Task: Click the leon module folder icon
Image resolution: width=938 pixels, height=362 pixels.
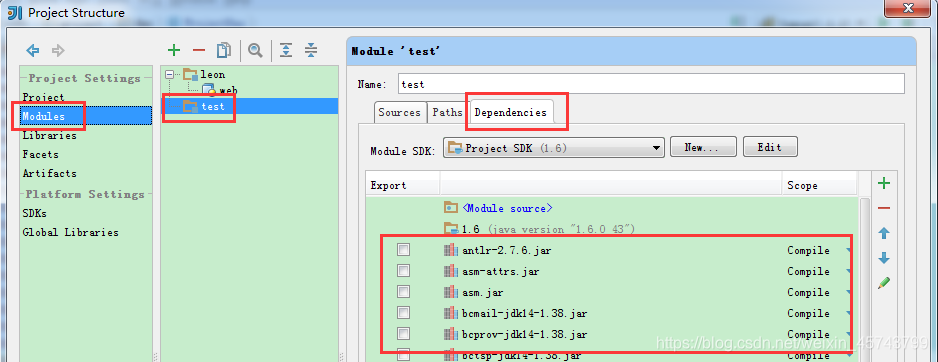Action: pos(190,74)
